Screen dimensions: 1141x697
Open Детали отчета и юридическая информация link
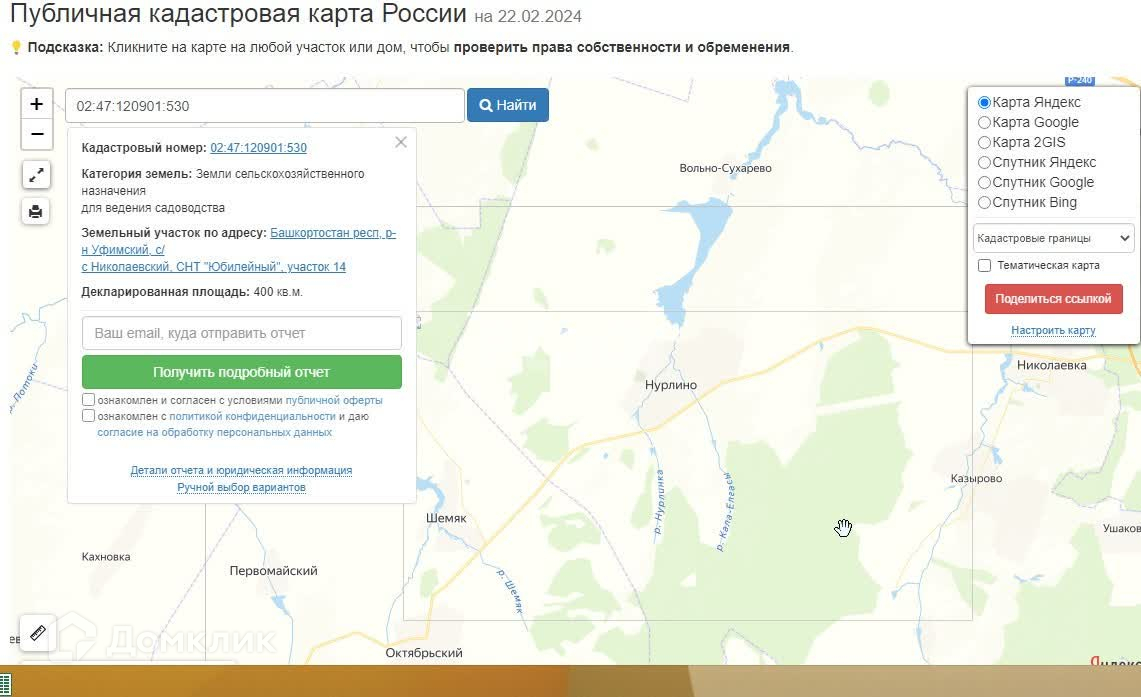tap(242, 471)
